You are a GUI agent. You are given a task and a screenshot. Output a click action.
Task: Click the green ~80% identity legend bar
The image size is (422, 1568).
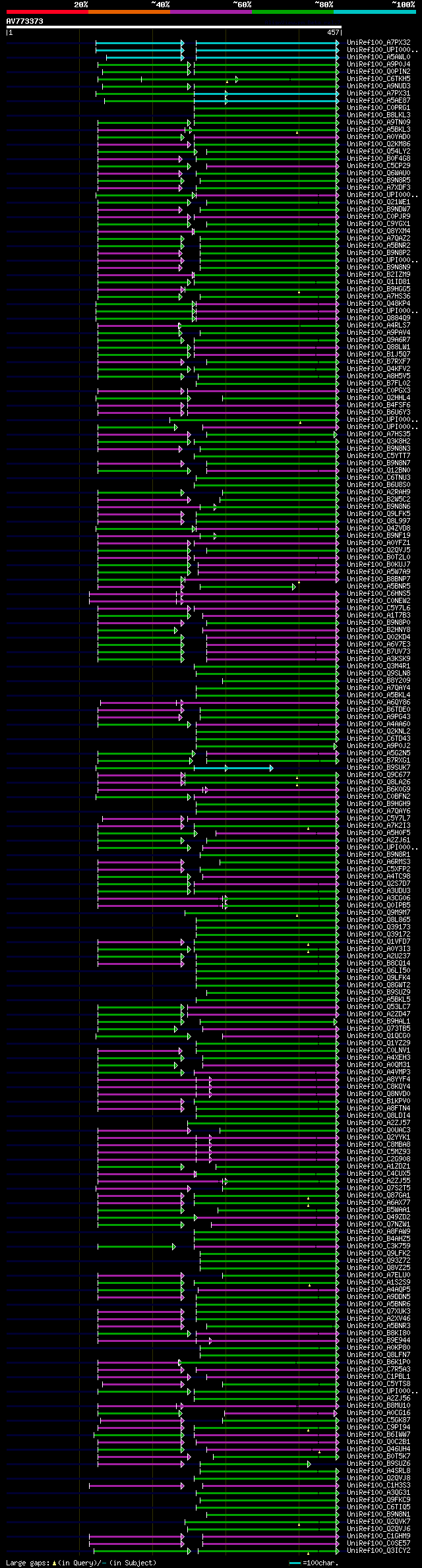[293, 11]
